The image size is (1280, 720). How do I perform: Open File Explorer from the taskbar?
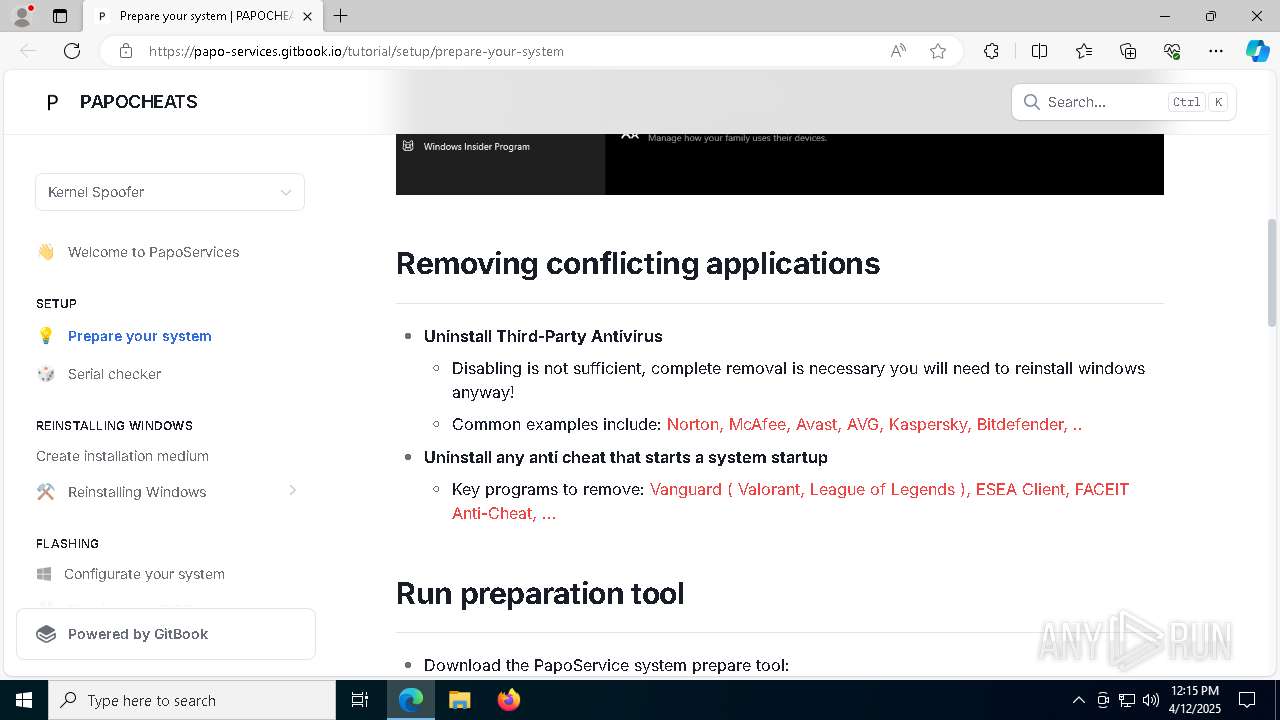coord(459,700)
